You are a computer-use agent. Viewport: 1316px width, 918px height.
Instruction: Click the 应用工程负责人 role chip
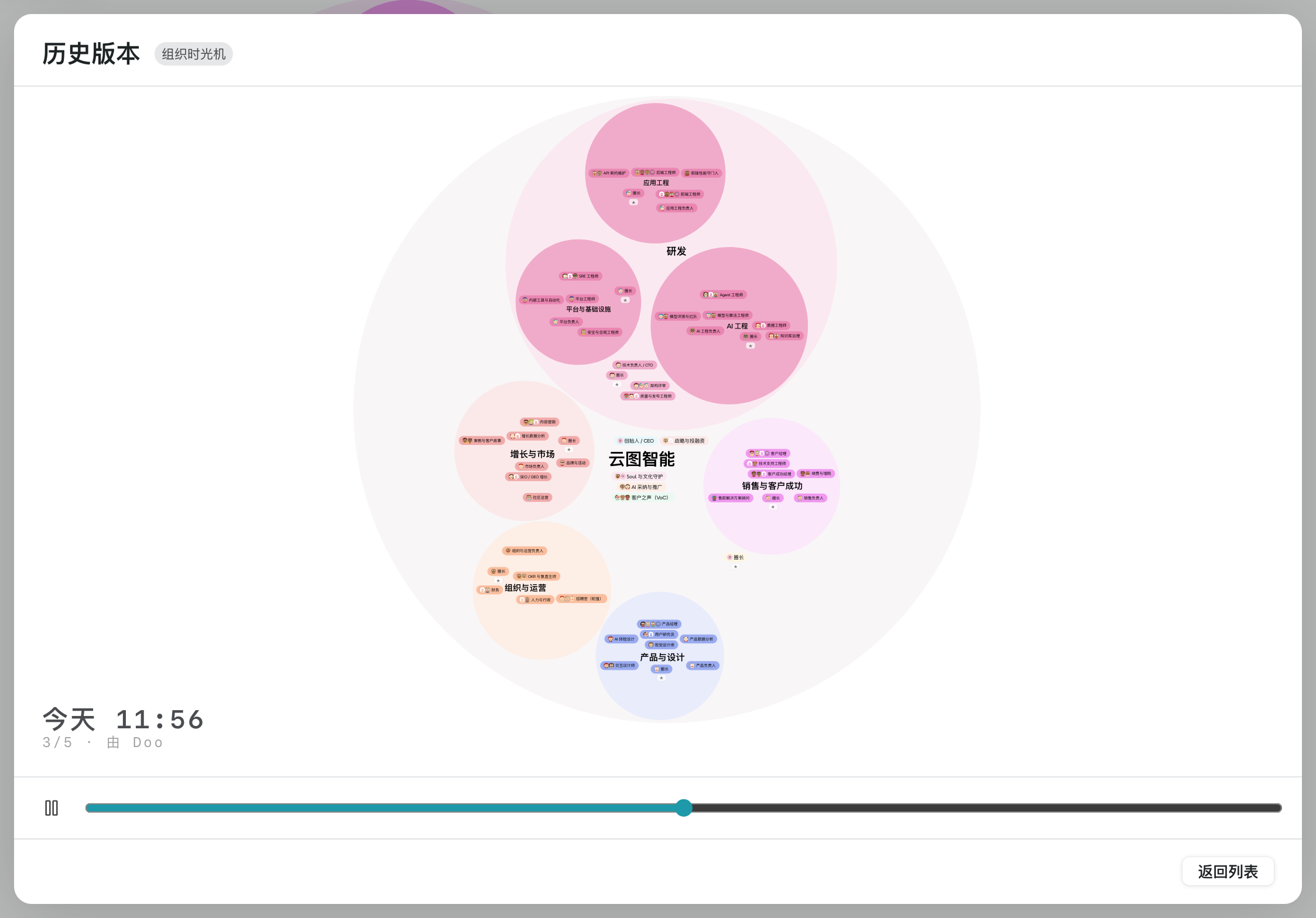pyautogui.click(x=677, y=208)
